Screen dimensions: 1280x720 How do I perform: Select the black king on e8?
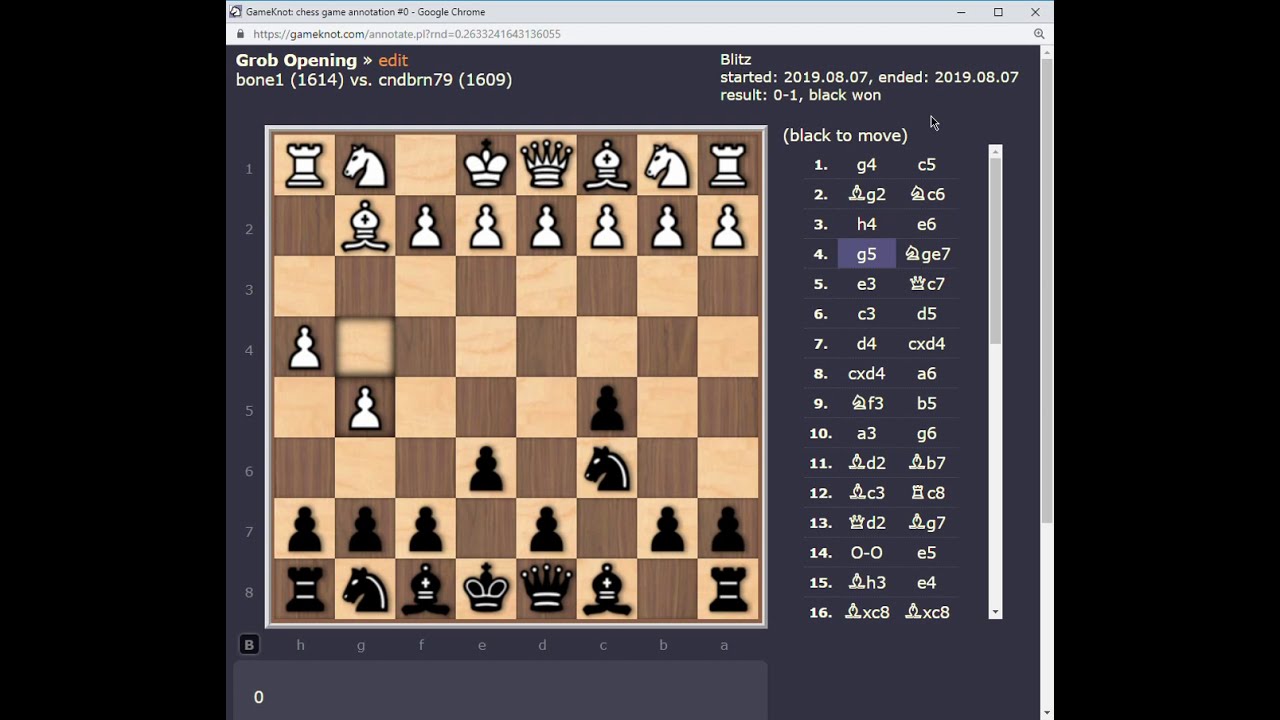click(x=486, y=589)
